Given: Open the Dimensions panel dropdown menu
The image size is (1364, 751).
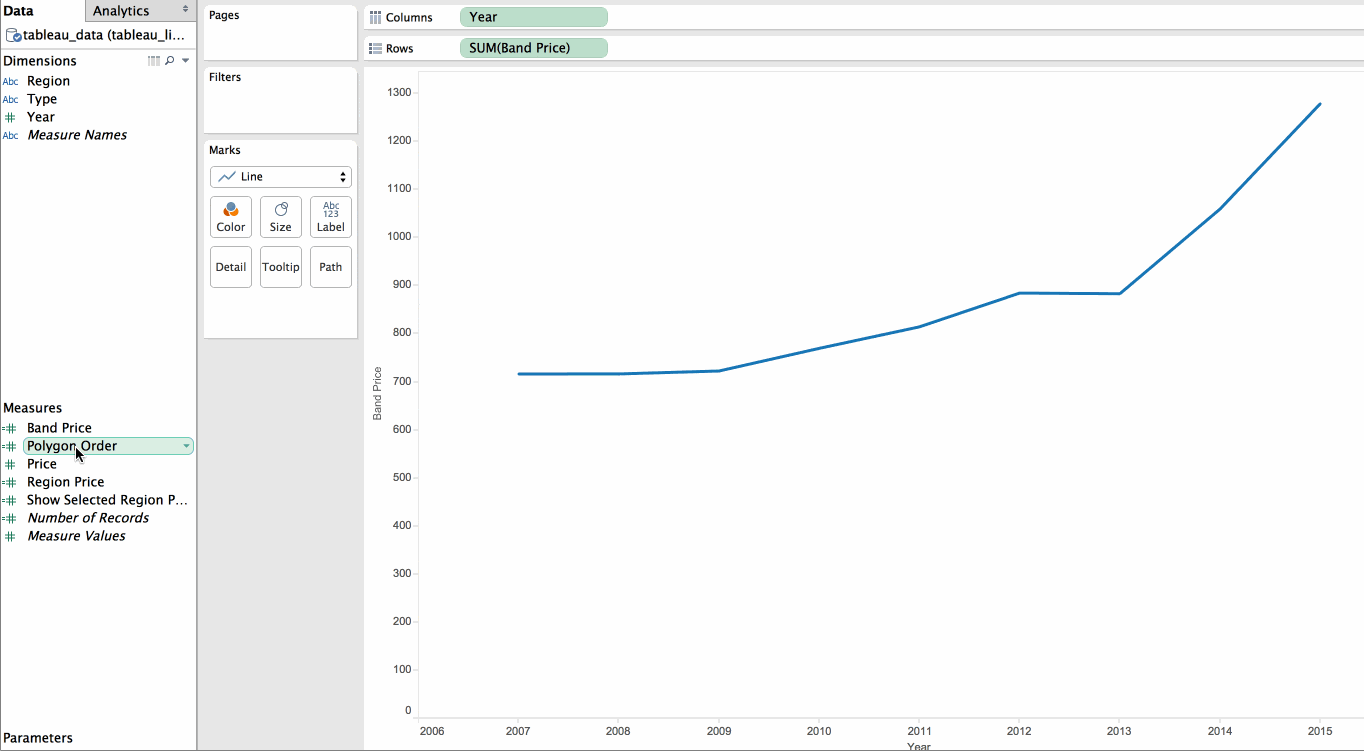Looking at the screenshot, I should tap(184, 60).
